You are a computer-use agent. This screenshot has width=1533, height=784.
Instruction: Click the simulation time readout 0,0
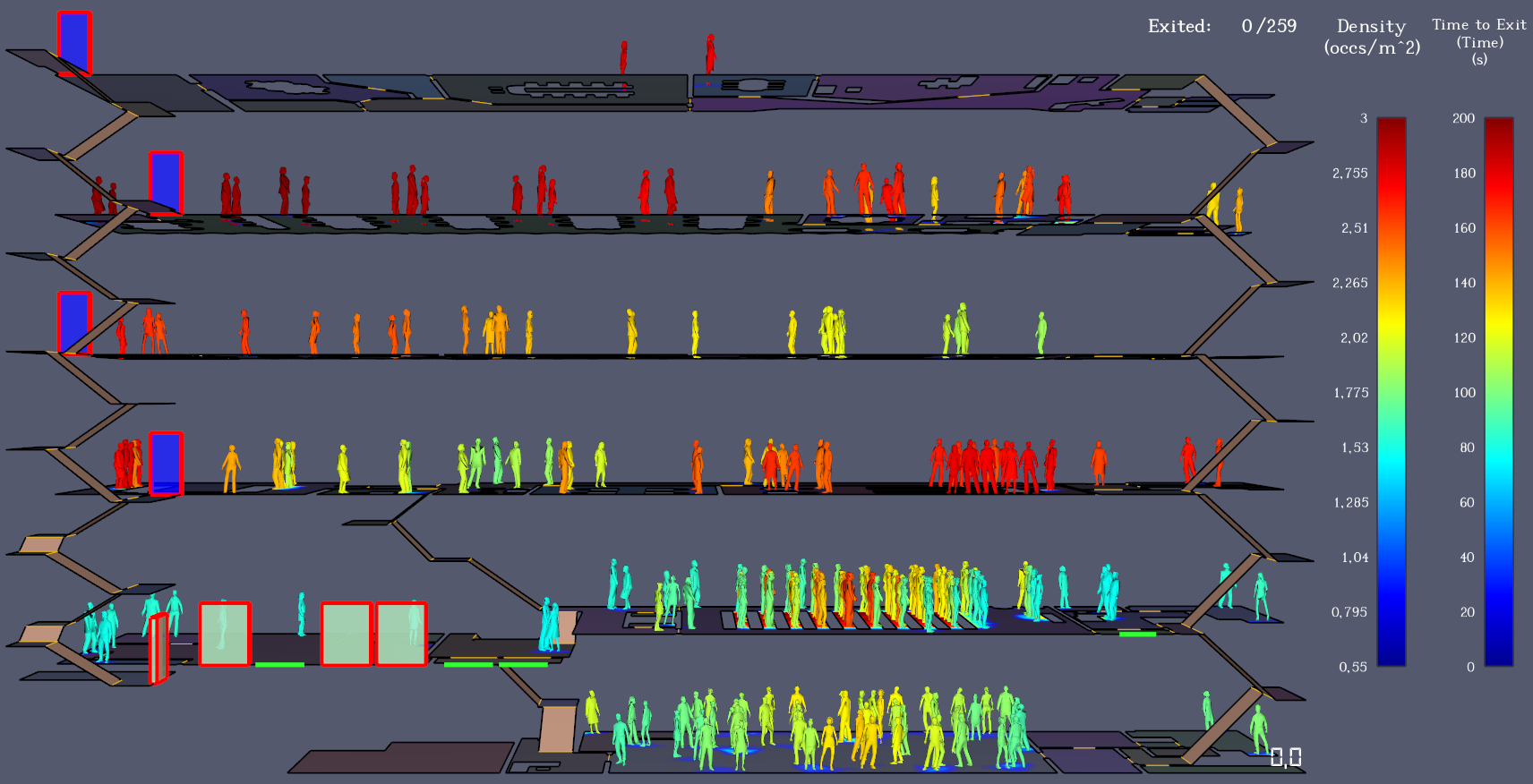[1286, 758]
